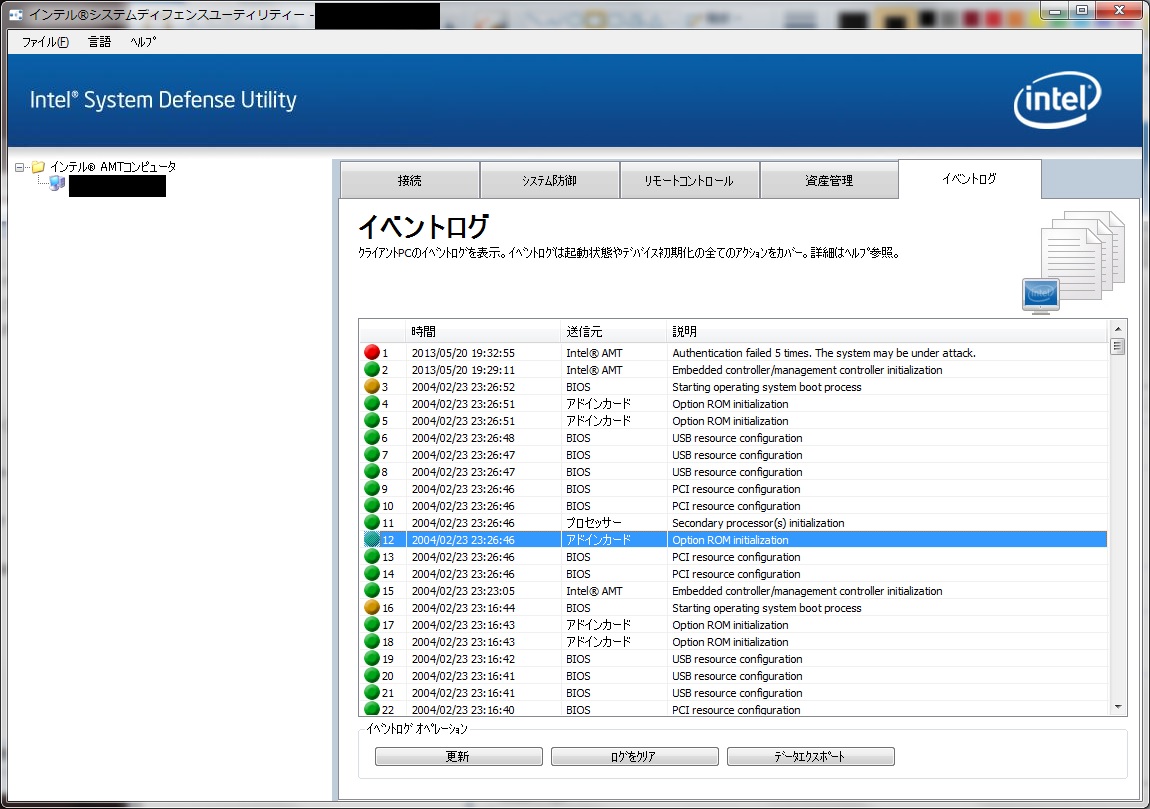
Task: Select event 15 'Embedded controller/management controller initialization'
Action: coord(807,590)
